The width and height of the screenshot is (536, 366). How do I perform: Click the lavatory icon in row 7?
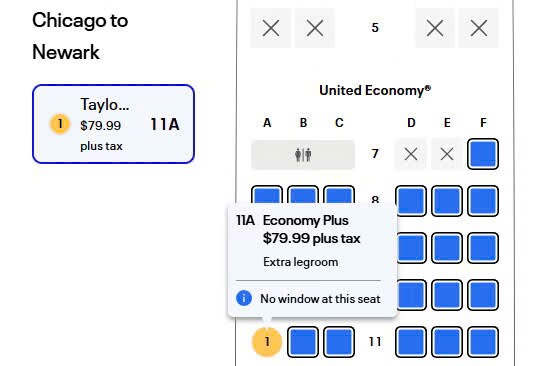[x=303, y=154]
